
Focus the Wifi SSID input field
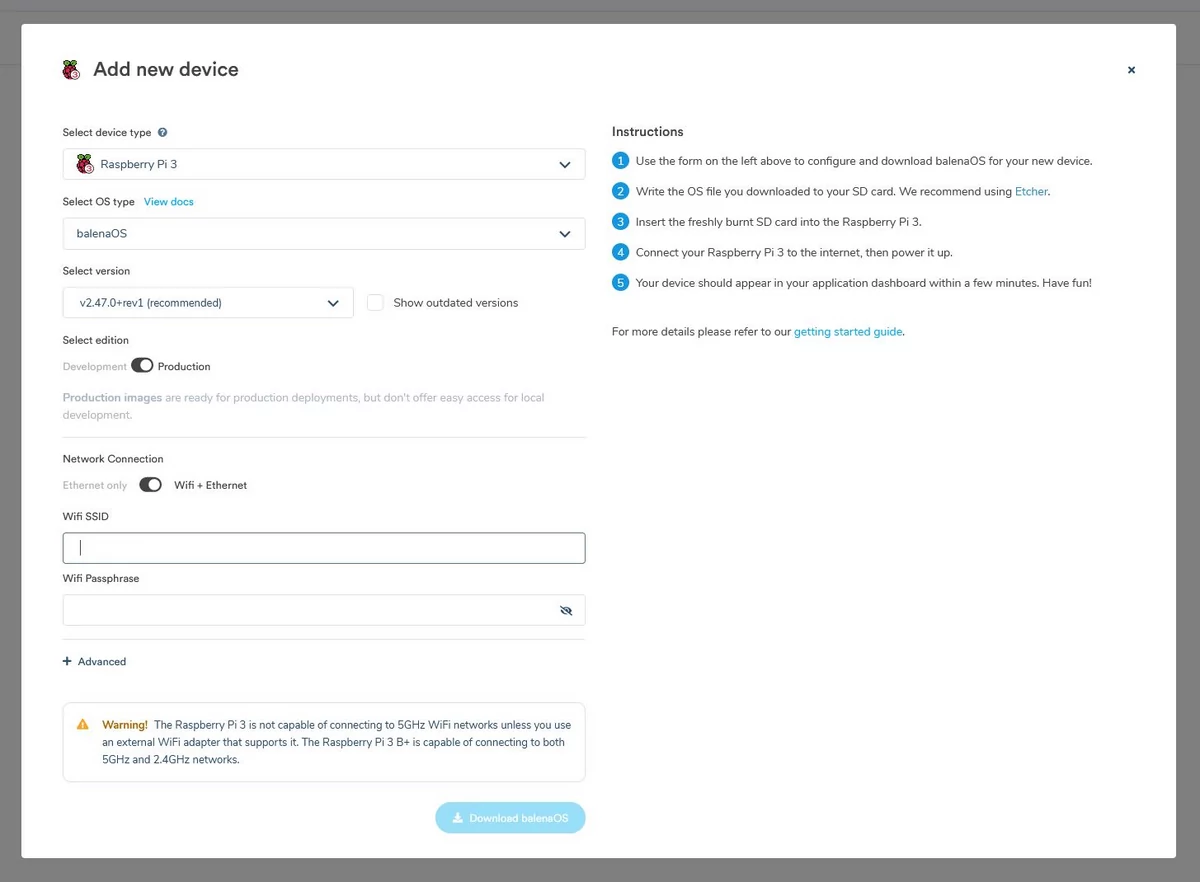pyautogui.click(x=324, y=548)
